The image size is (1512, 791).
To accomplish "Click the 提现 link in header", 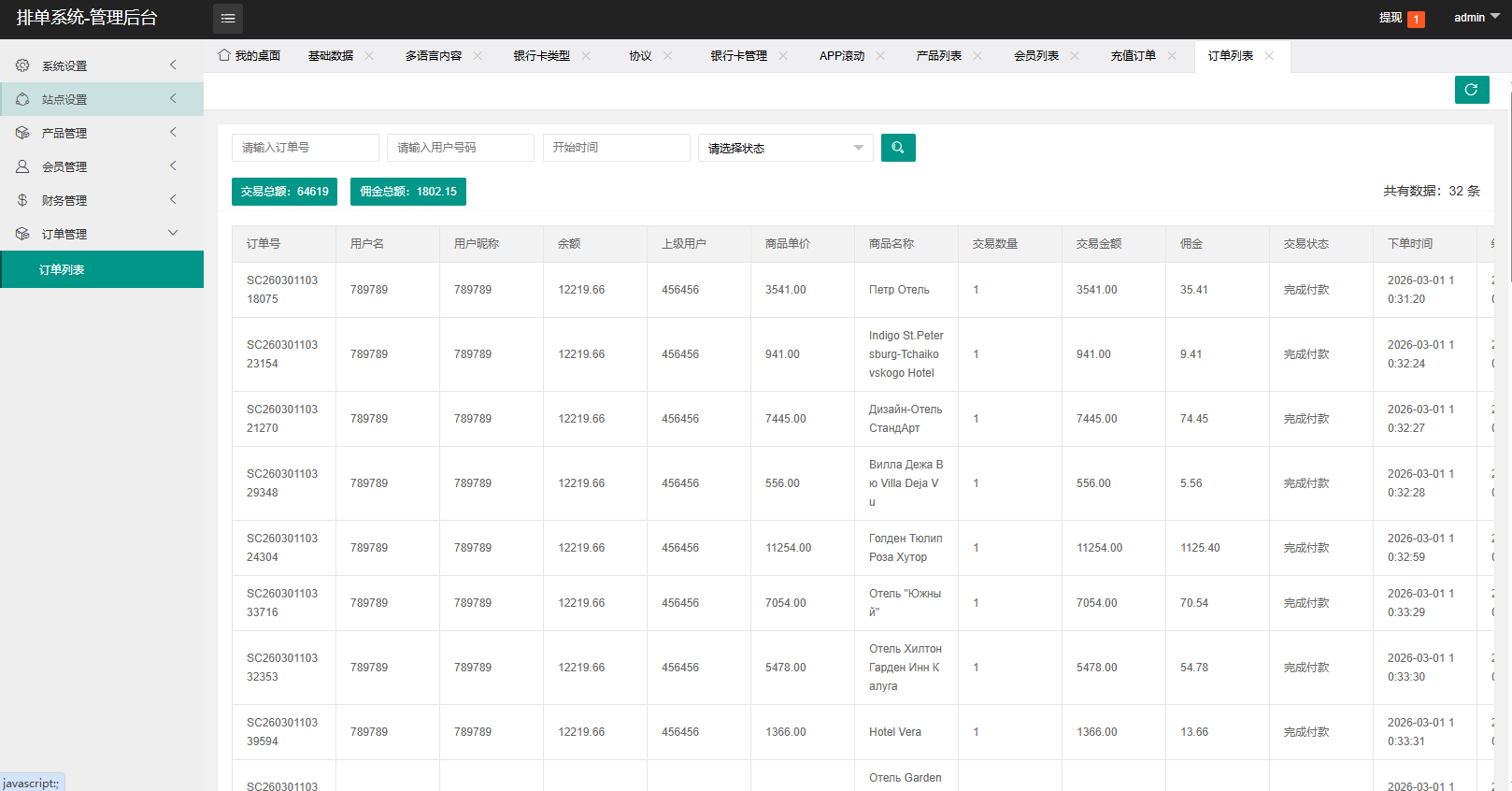I will point(1391,18).
